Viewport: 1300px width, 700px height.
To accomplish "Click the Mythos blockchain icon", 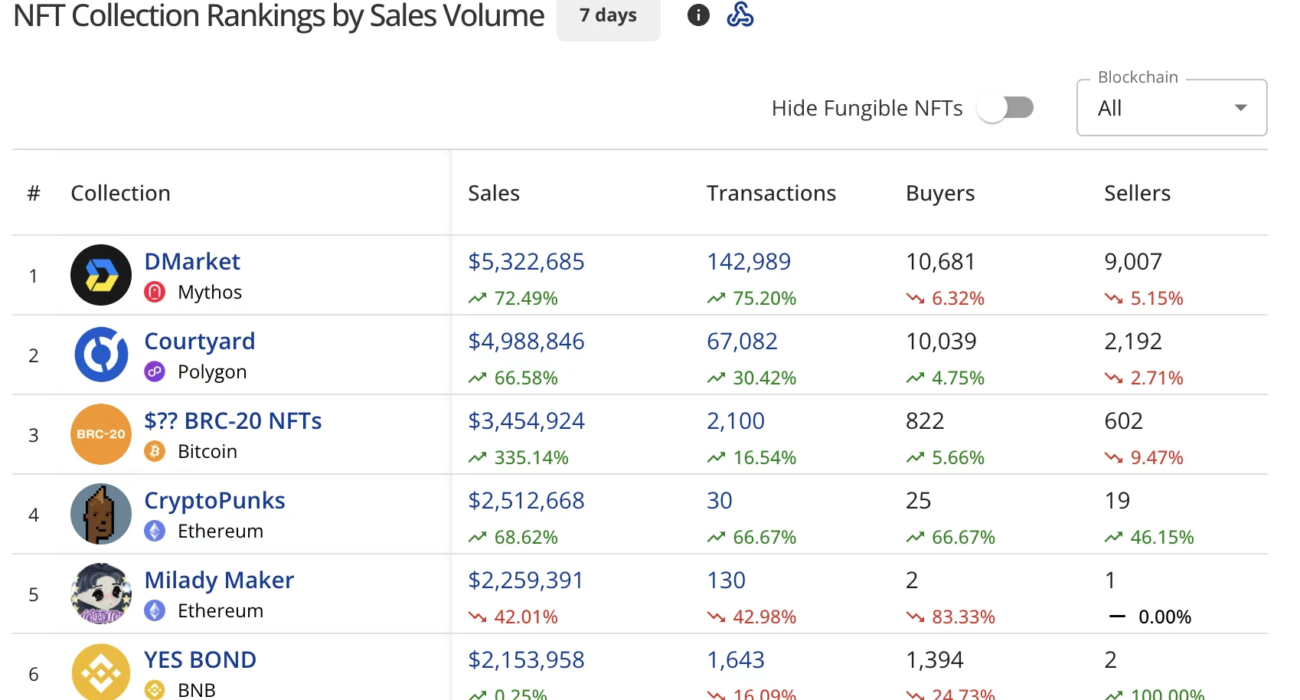I will (154, 292).
